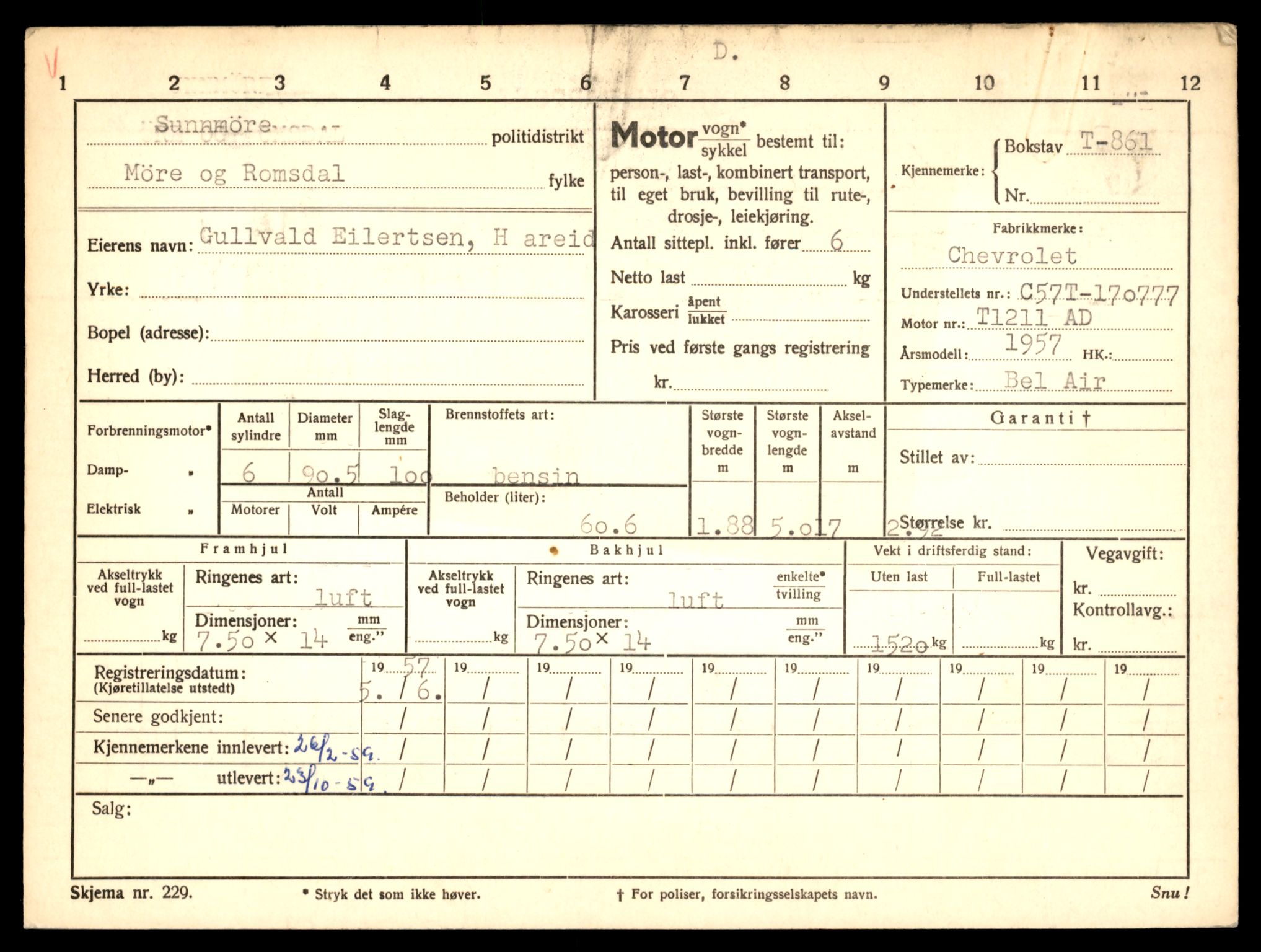Click the vehicle length value '5.017'
Viewport: 1261px width, 952px height.
pyautogui.click(x=806, y=527)
